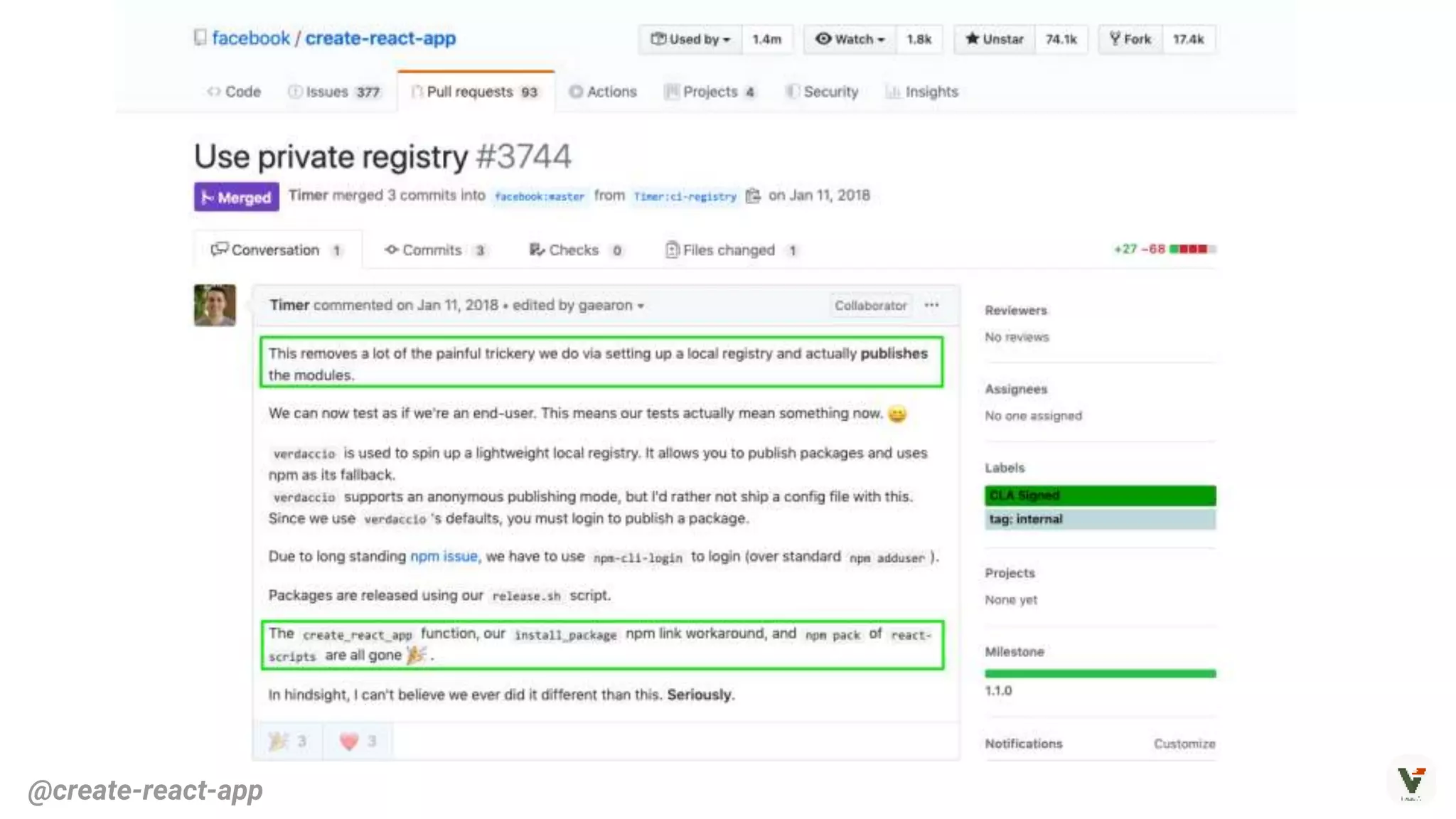The image size is (1456, 819).
Task: Click the Vercel logo at bottom right
Action: coord(1410,781)
